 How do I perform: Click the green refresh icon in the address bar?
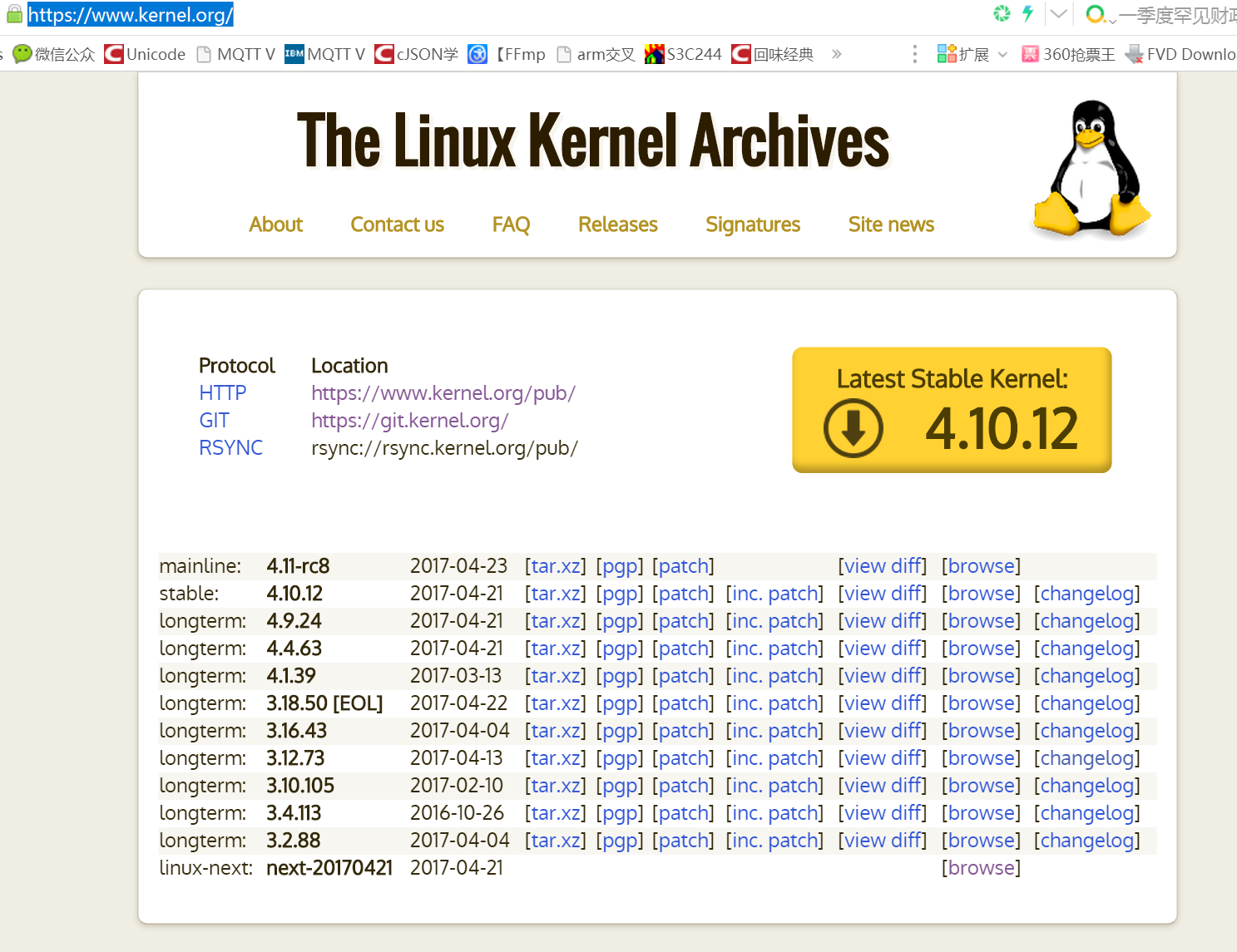pyautogui.click(x=1002, y=13)
